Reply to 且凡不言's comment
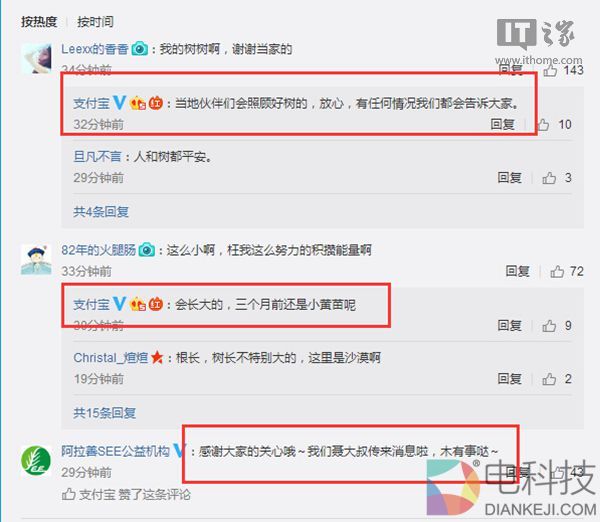This screenshot has height=522, width=600. pos(509,178)
